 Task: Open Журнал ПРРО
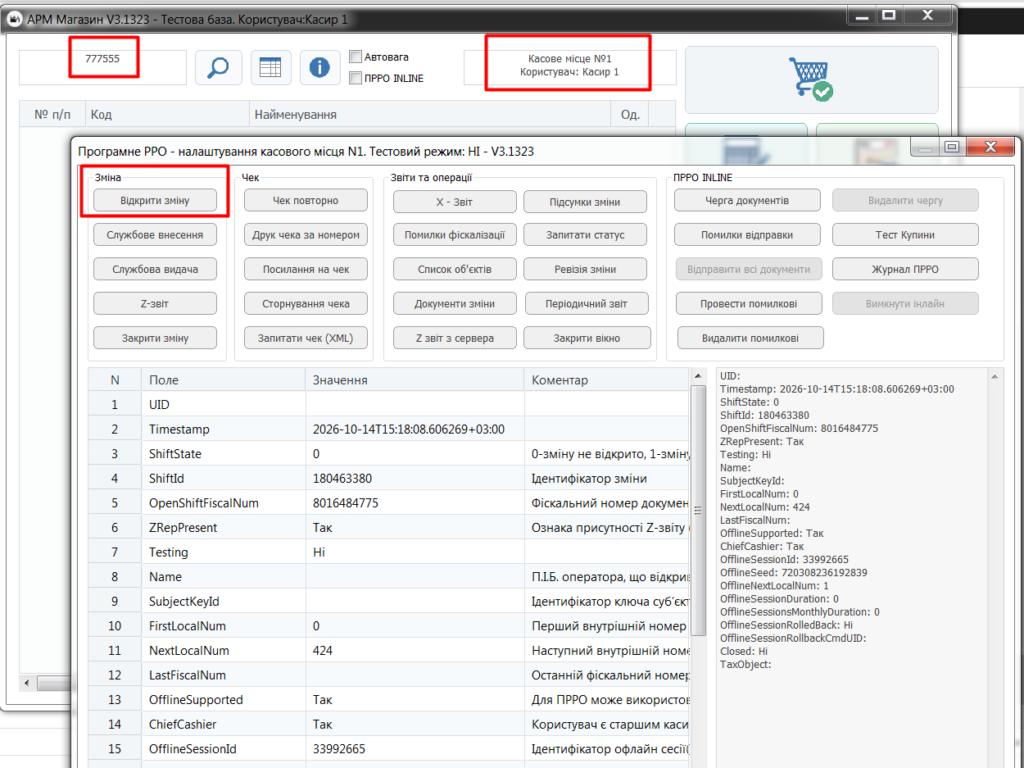pyautogui.click(x=905, y=269)
